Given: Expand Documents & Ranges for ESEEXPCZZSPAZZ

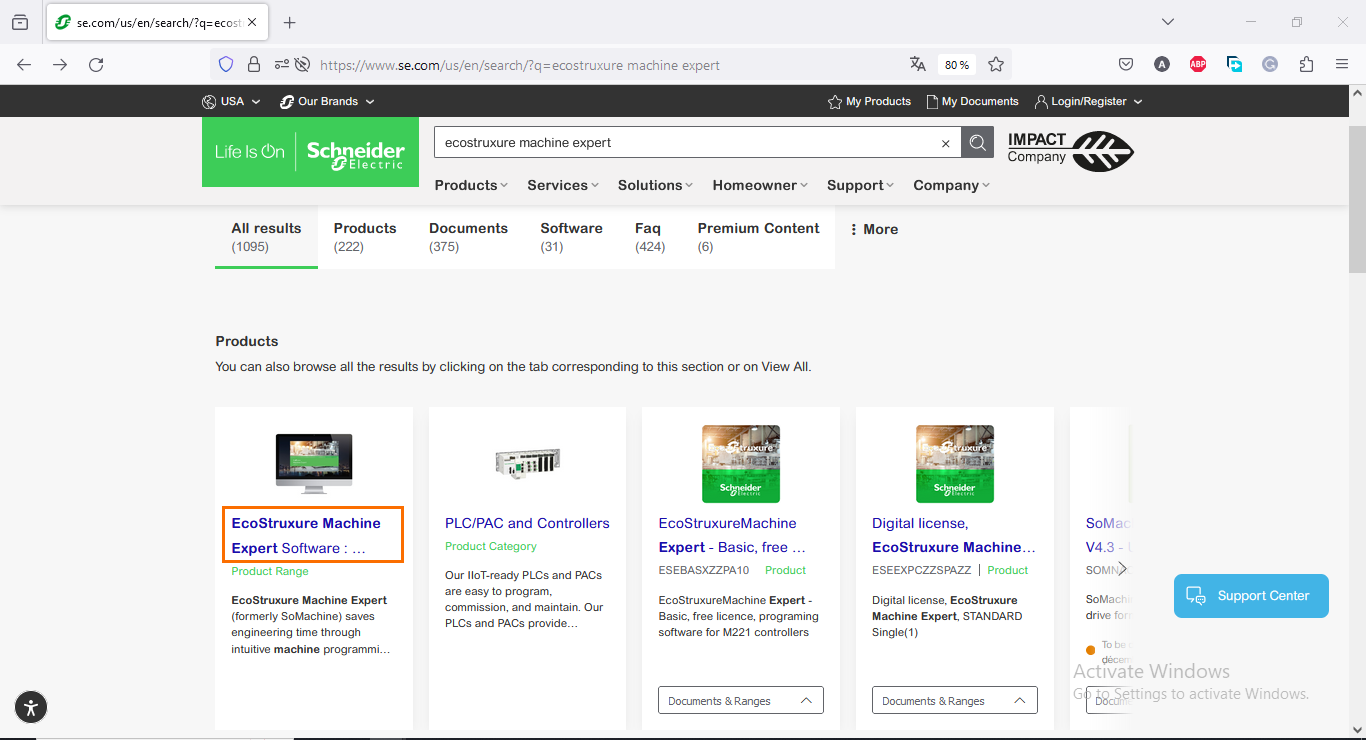Looking at the screenshot, I should 955,700.
